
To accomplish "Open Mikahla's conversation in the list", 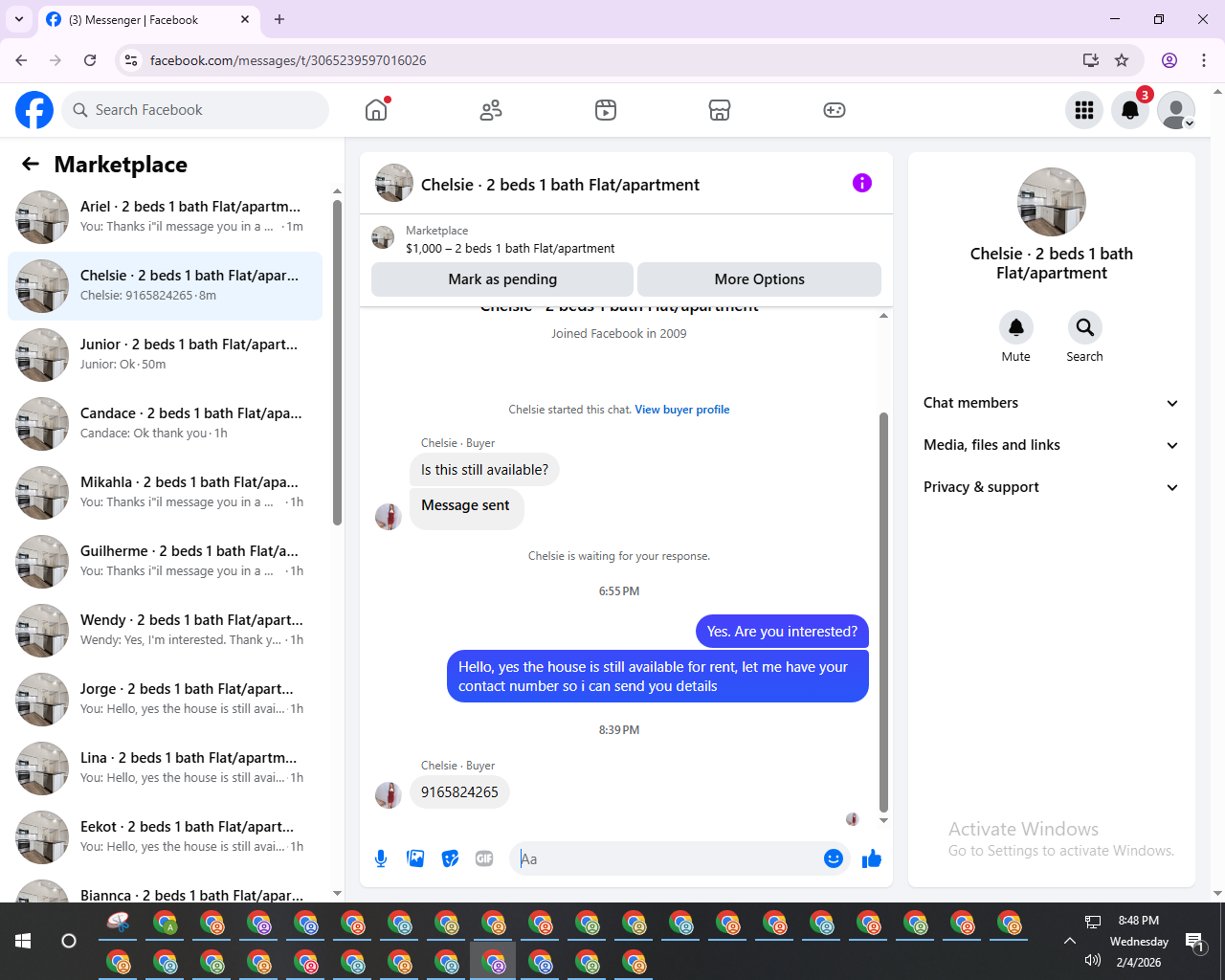I will click(165, 493).
